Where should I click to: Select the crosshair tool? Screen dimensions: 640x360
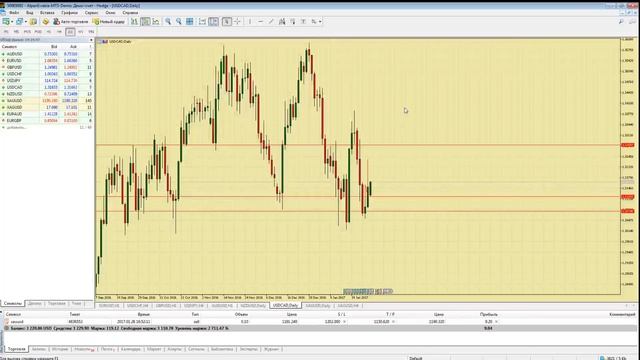[x=238, y=21]
